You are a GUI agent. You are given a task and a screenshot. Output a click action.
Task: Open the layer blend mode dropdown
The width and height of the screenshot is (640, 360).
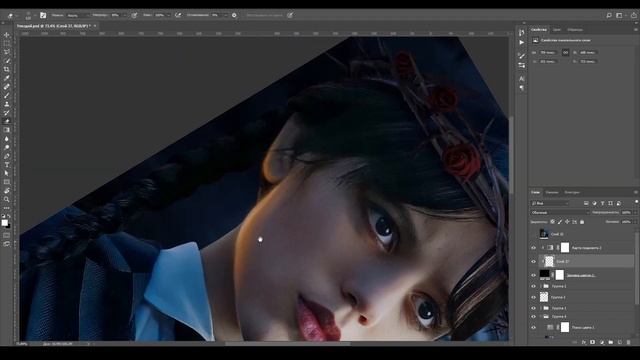(560, 212)
